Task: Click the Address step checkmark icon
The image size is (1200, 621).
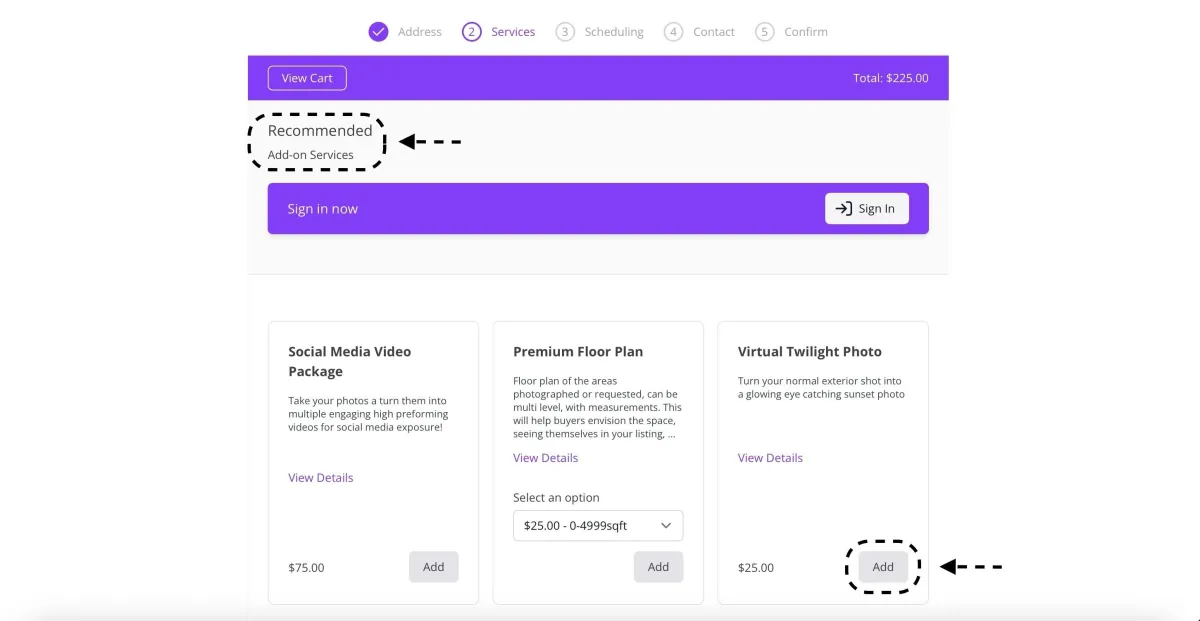Action: click(378, 32)
